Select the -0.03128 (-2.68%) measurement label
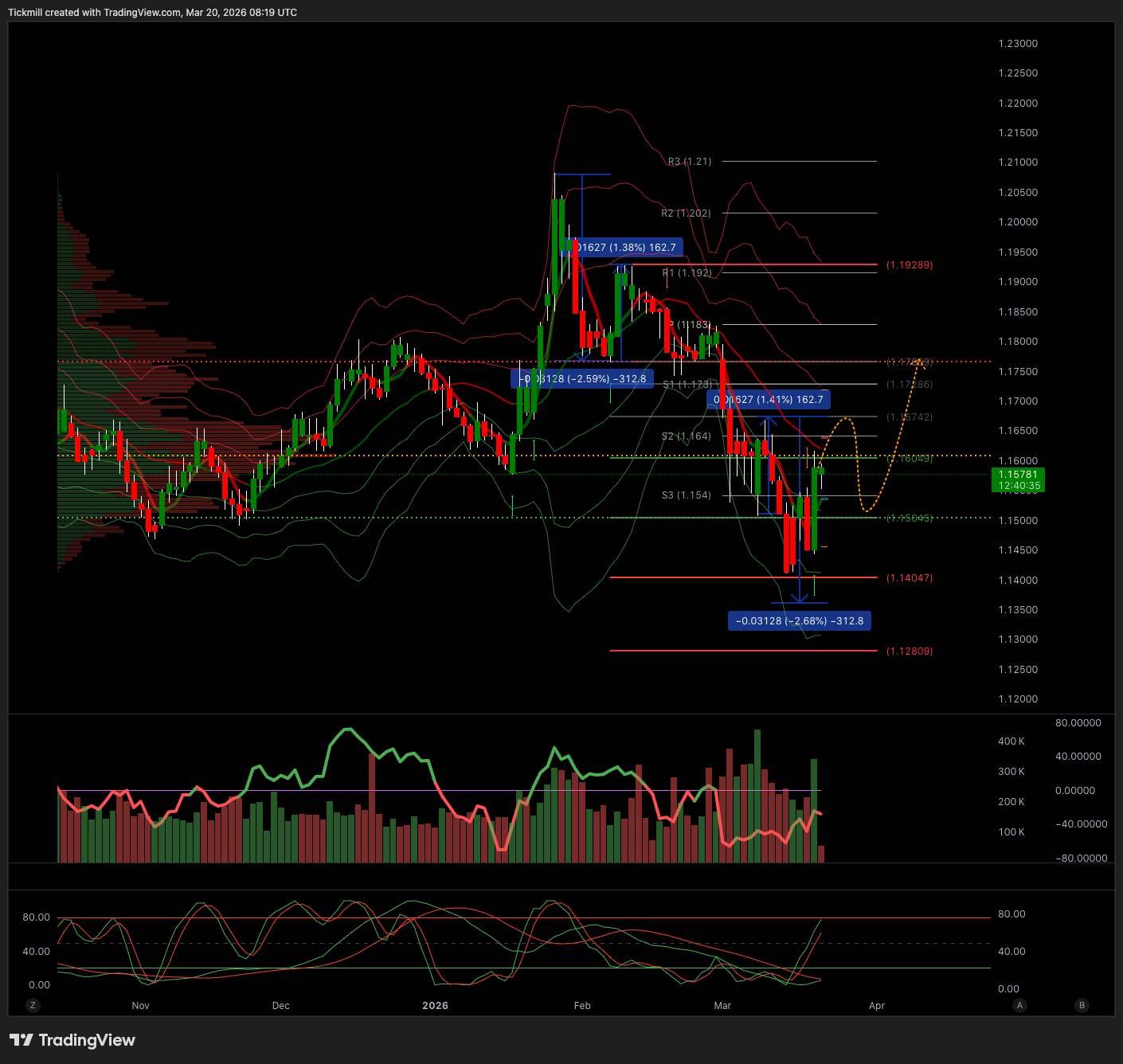The height and width of the screenshot is (1064, 1123). pyautogui.click(x=799, y=621)
